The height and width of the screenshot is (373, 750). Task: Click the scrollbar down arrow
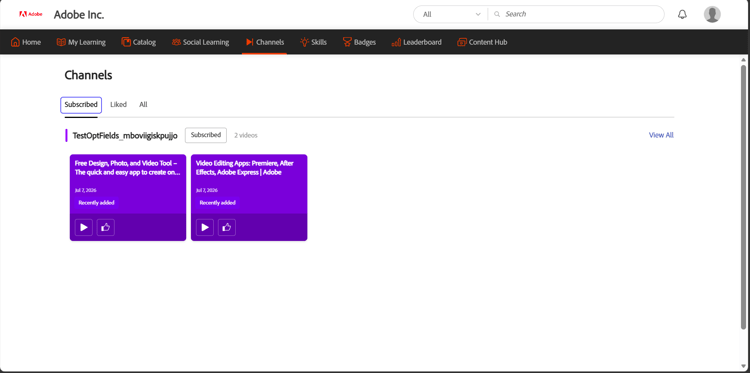pyautogui.click(x=743, y=367)
